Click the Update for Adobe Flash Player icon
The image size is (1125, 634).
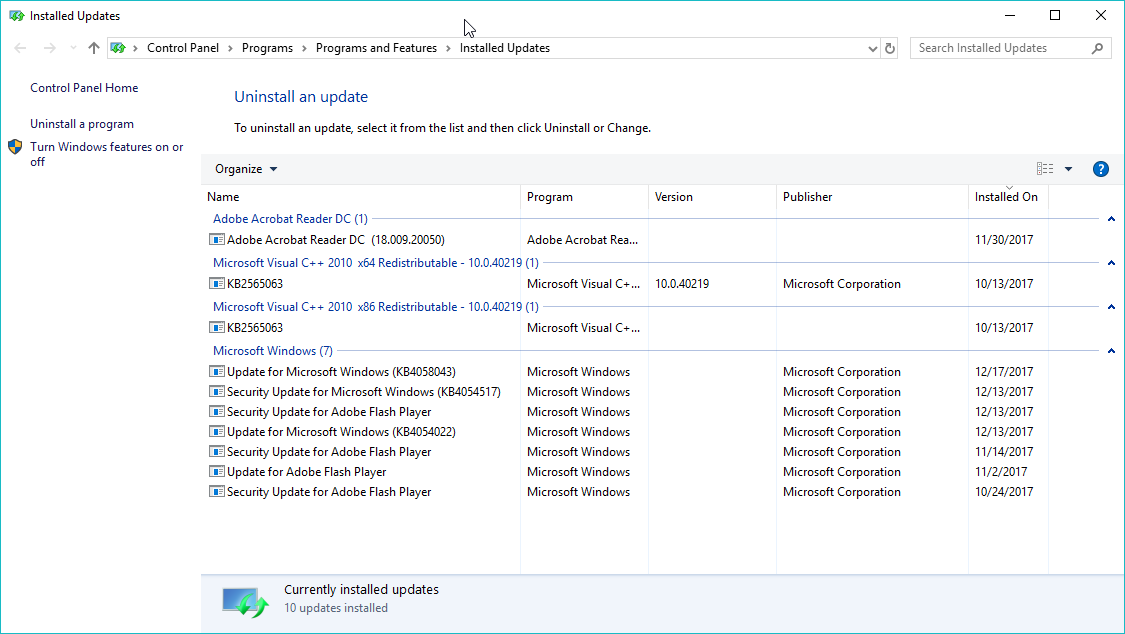(x=216, y=472)
